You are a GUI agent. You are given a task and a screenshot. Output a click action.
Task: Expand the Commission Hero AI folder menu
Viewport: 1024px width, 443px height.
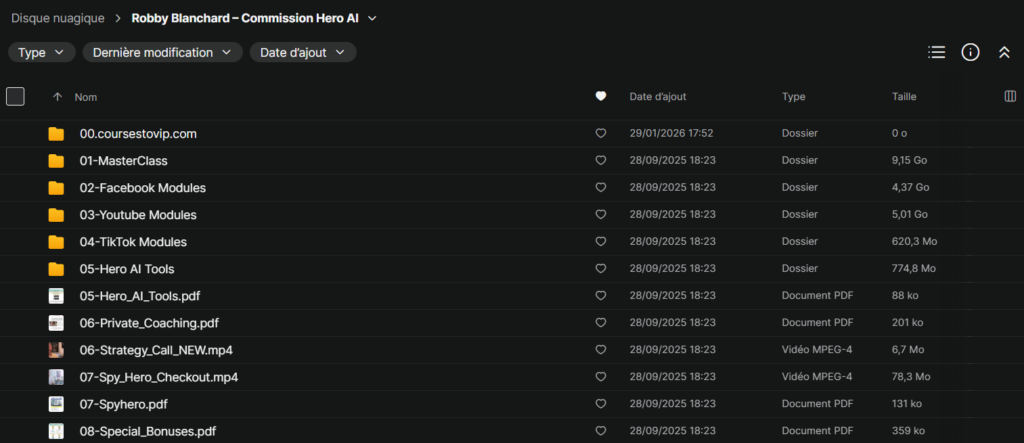pyautogui.click(x=373, y=18)
